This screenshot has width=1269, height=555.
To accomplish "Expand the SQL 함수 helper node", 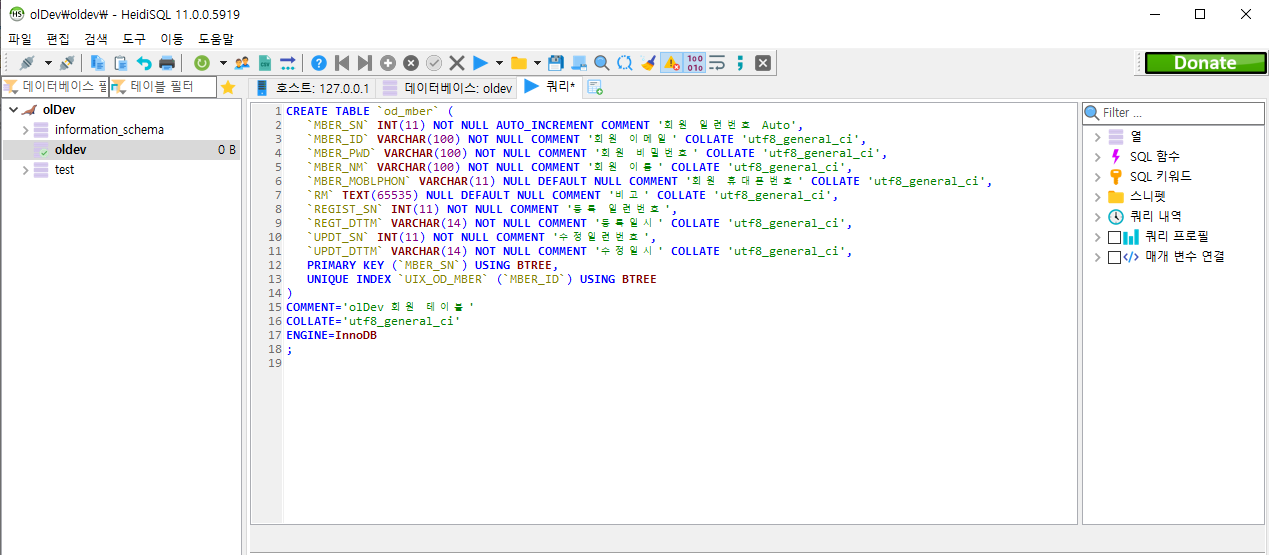I will 1097,157.
